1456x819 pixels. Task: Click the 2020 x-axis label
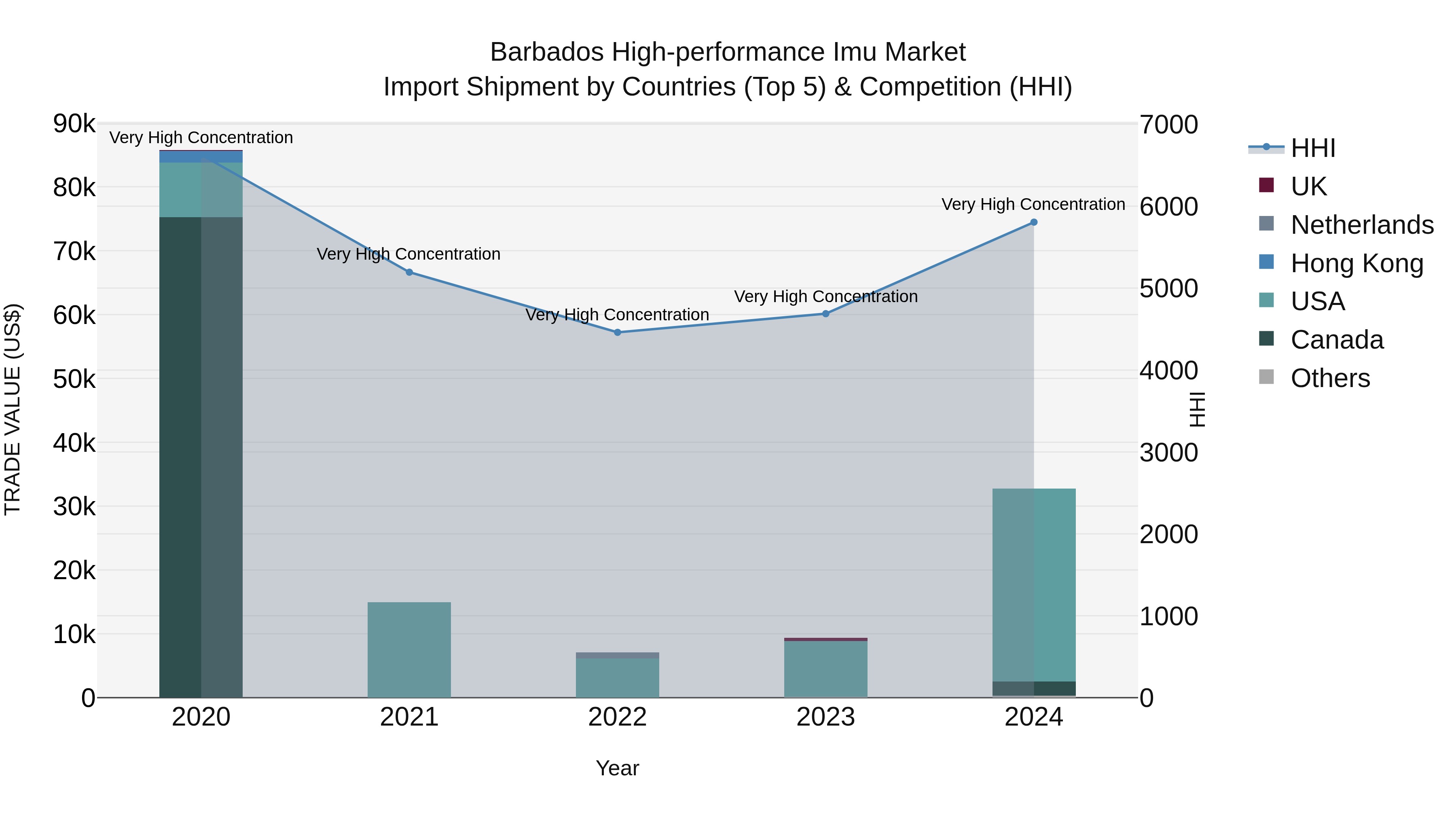coord(201,717)
